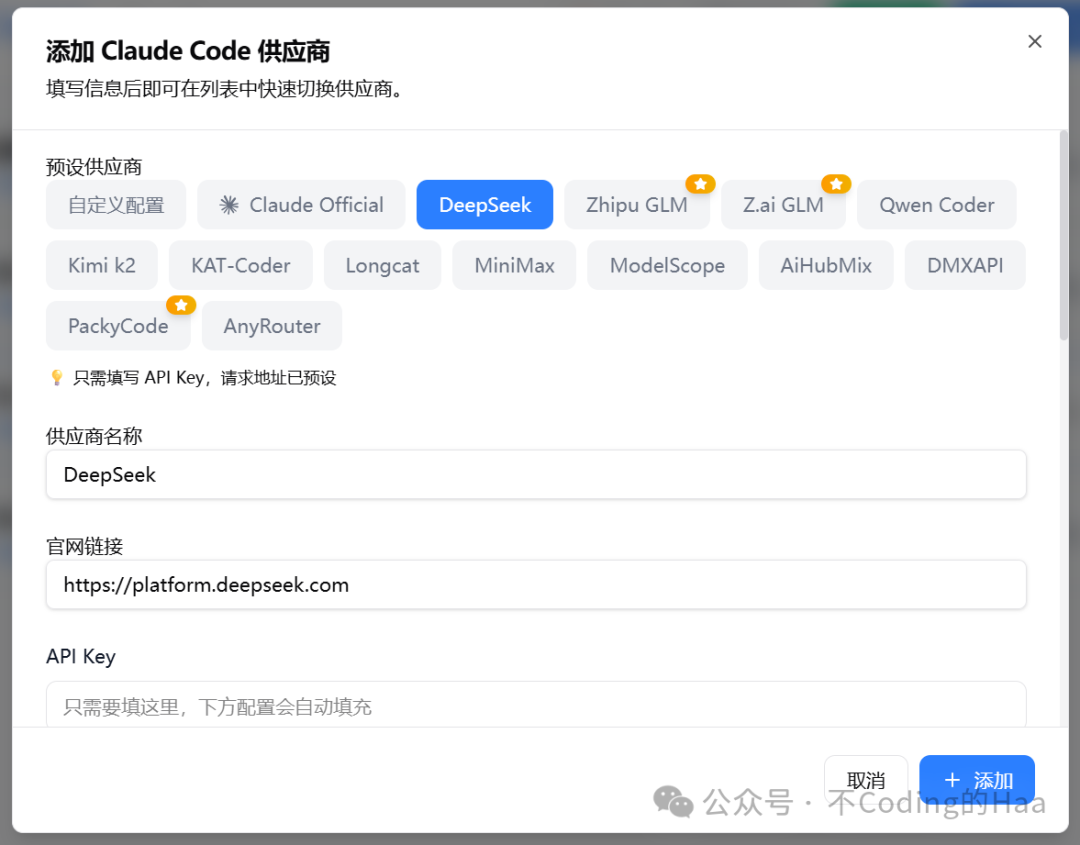Pick the ModelScope preset
Image resolution: width=1080 pixels, height=845 pixels.
tap(667, 265)
